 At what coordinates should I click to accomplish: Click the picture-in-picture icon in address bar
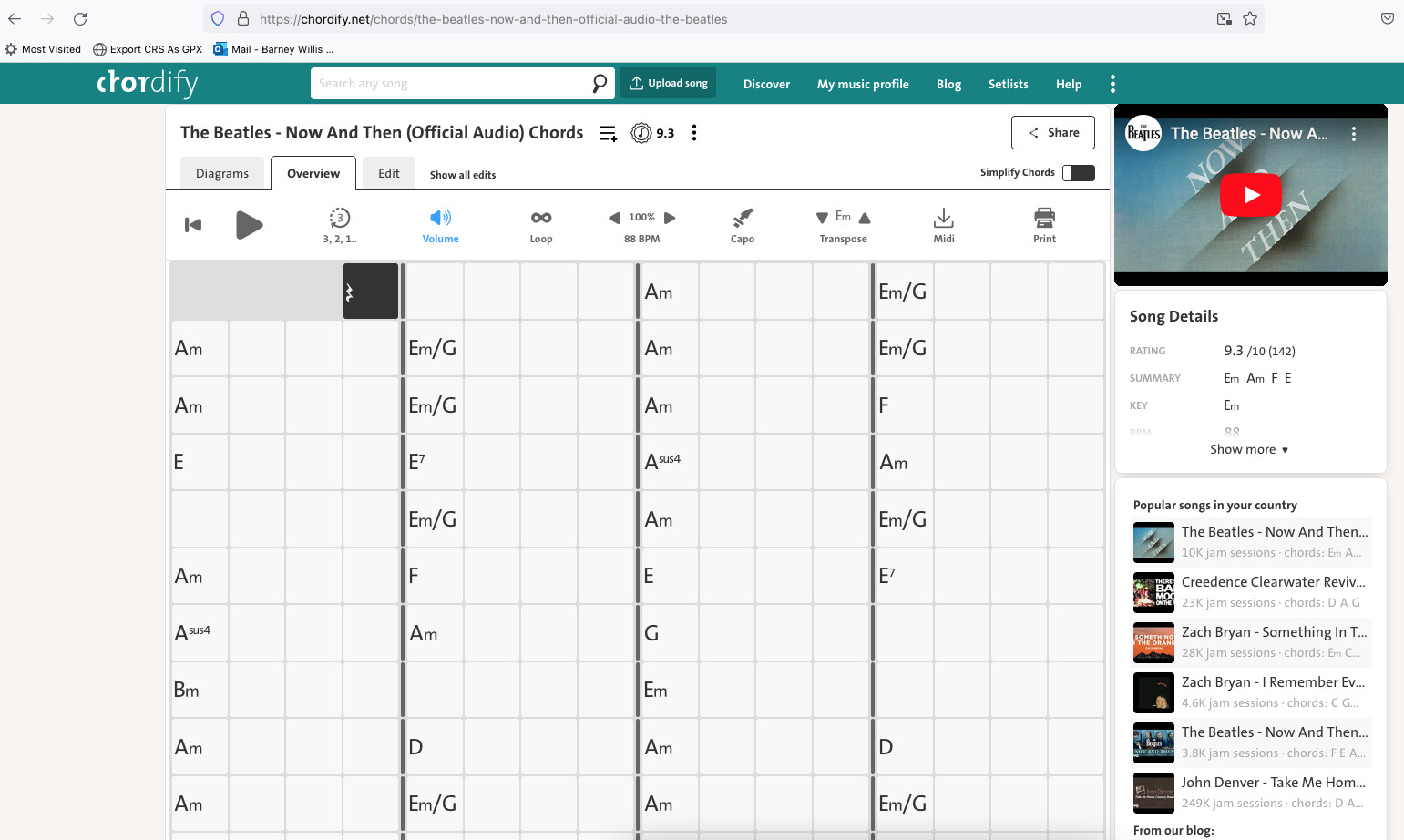point(1225,18)
